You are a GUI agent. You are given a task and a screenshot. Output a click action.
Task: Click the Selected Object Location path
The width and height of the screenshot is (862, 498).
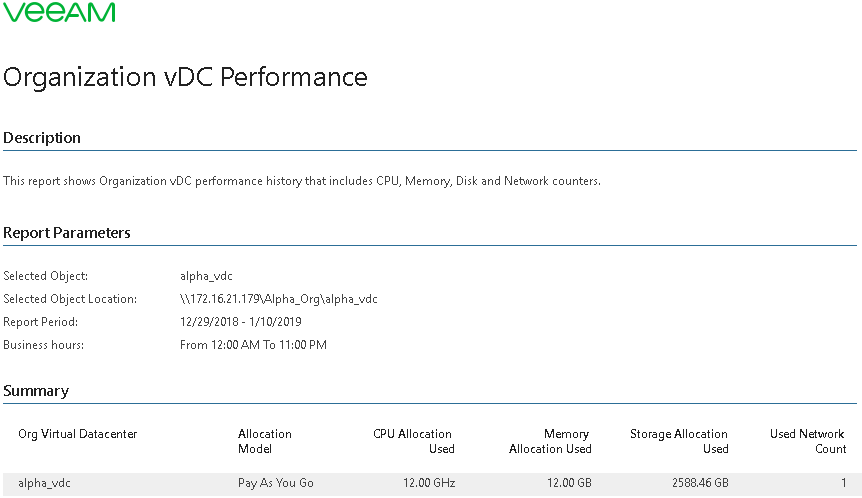pos(279,299)
